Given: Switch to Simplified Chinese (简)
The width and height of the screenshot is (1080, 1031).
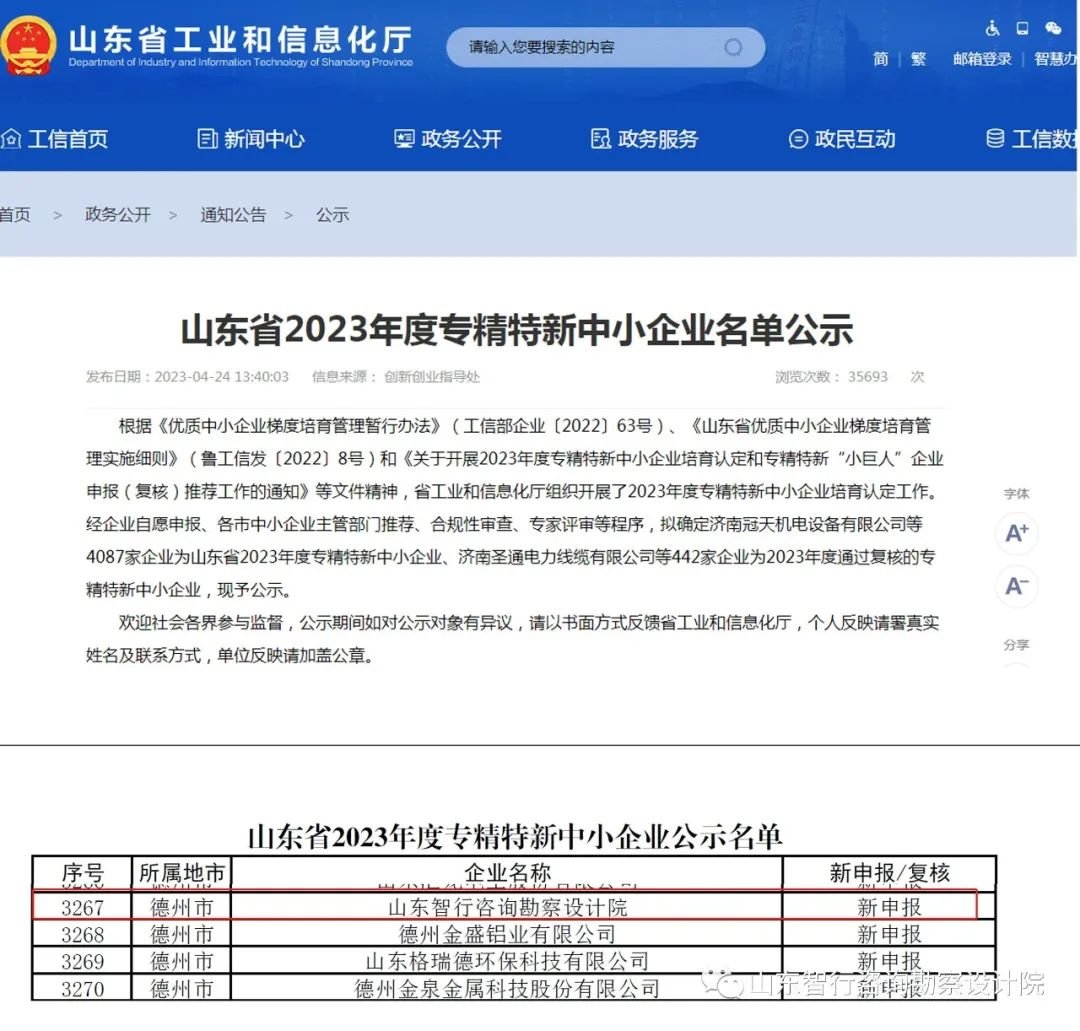Looking at the screenshot, I should tap(880, 59).
